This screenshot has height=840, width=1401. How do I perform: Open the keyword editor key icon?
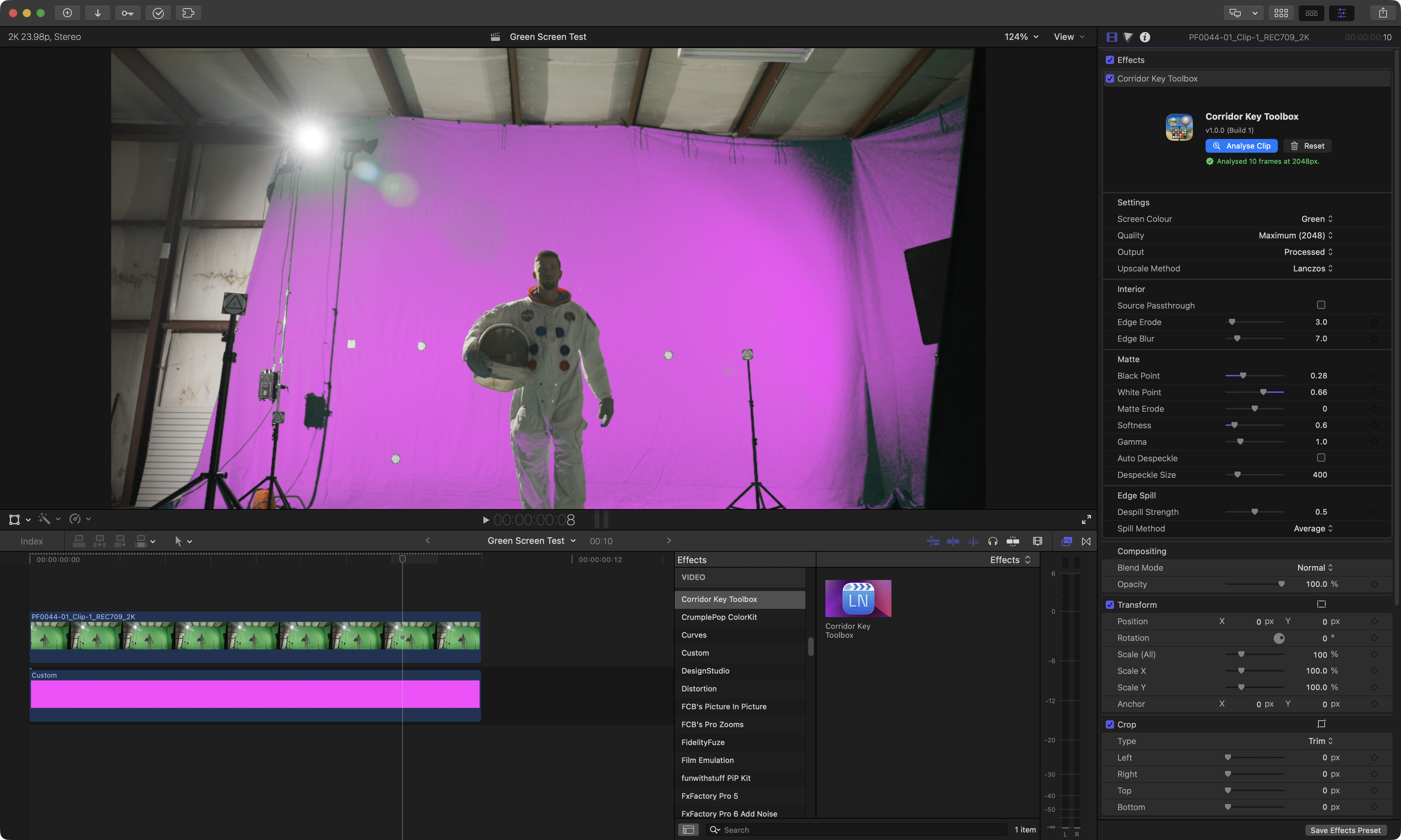(127, 12)
